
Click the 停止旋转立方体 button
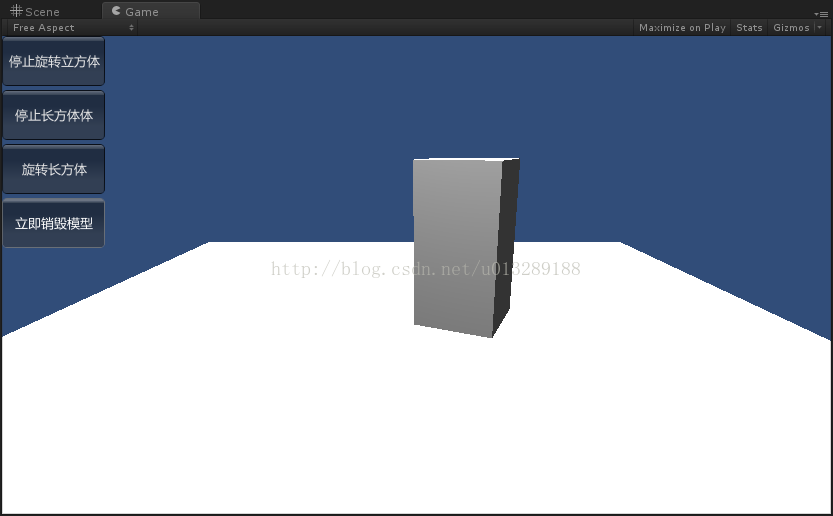pos(54,62)
